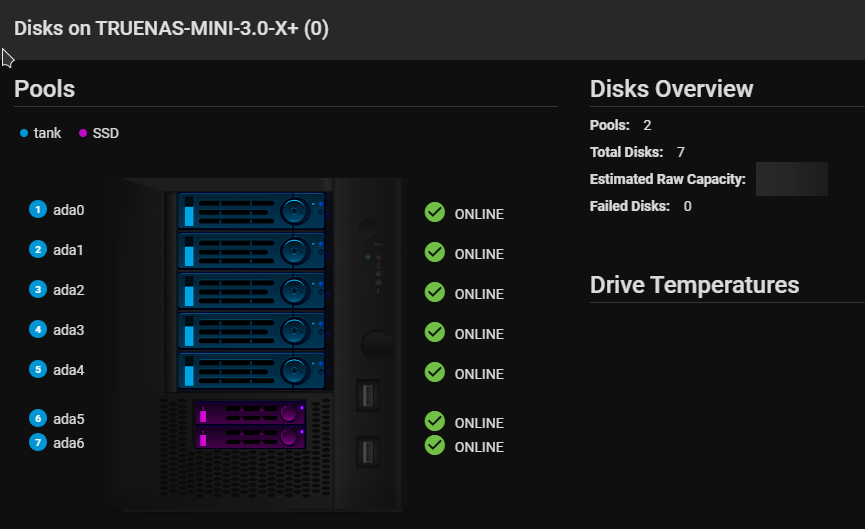This screenshot has width=865, height=529.
Task: Click the Disks Overview heading
Action: 671,89
